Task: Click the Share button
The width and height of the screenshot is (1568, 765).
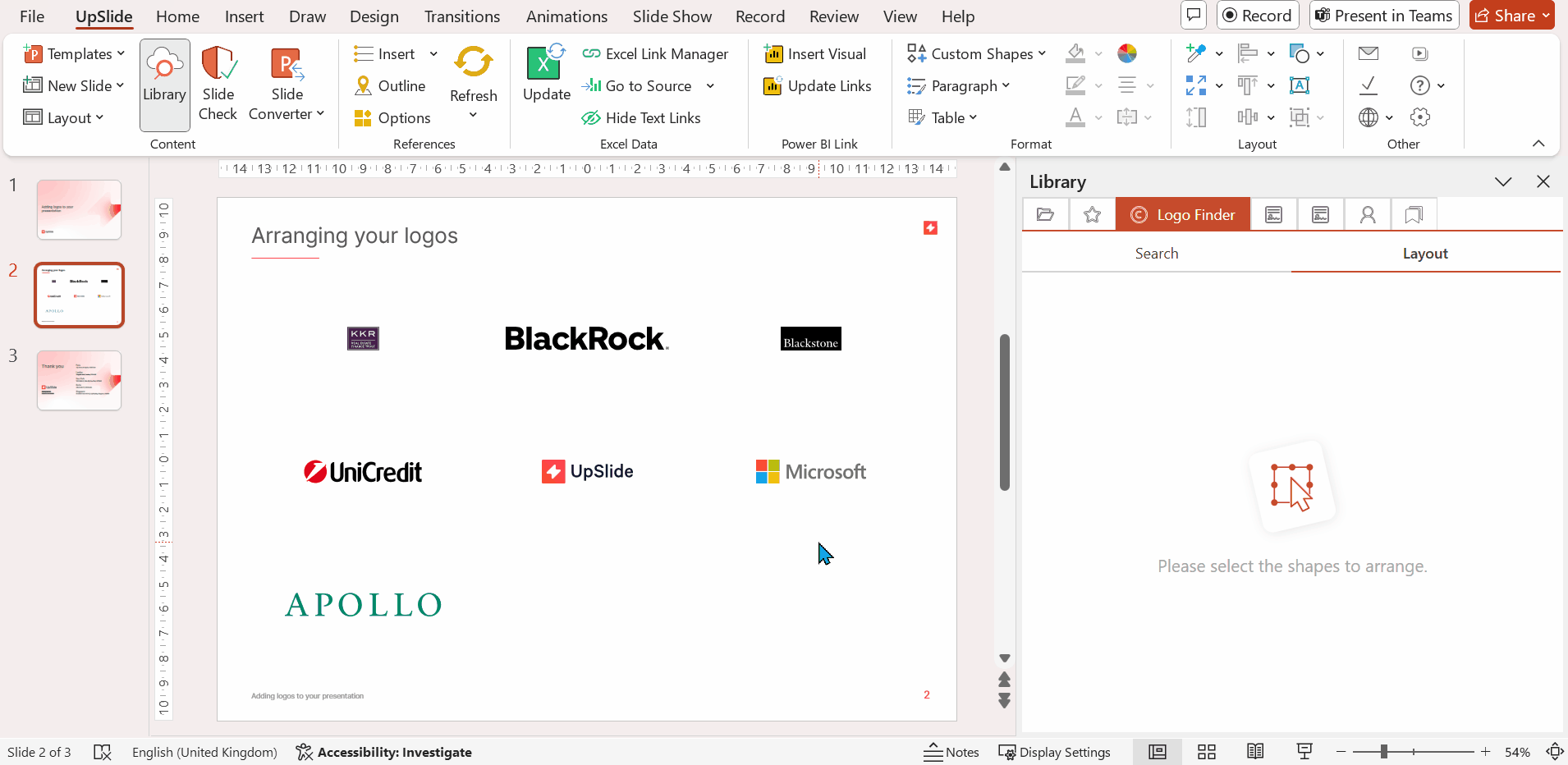Action: point(1512,16)
